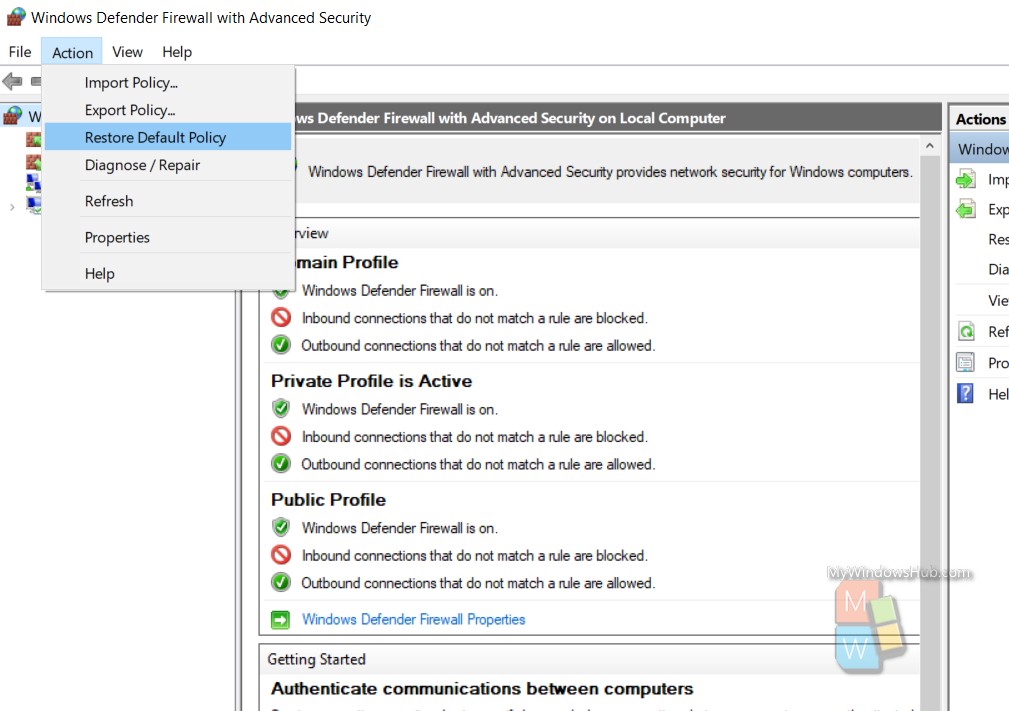Click the Public Profile firewall-on shield icon

(x=281, y=528)
